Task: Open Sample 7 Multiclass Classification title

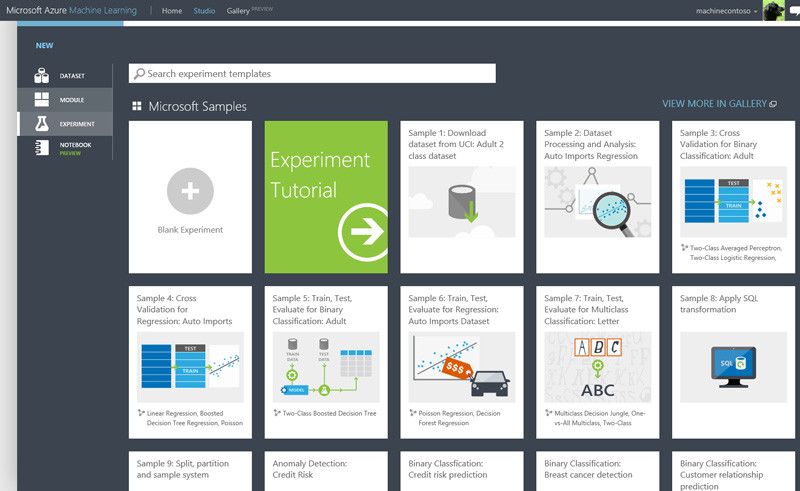Action: coord(586,310)
